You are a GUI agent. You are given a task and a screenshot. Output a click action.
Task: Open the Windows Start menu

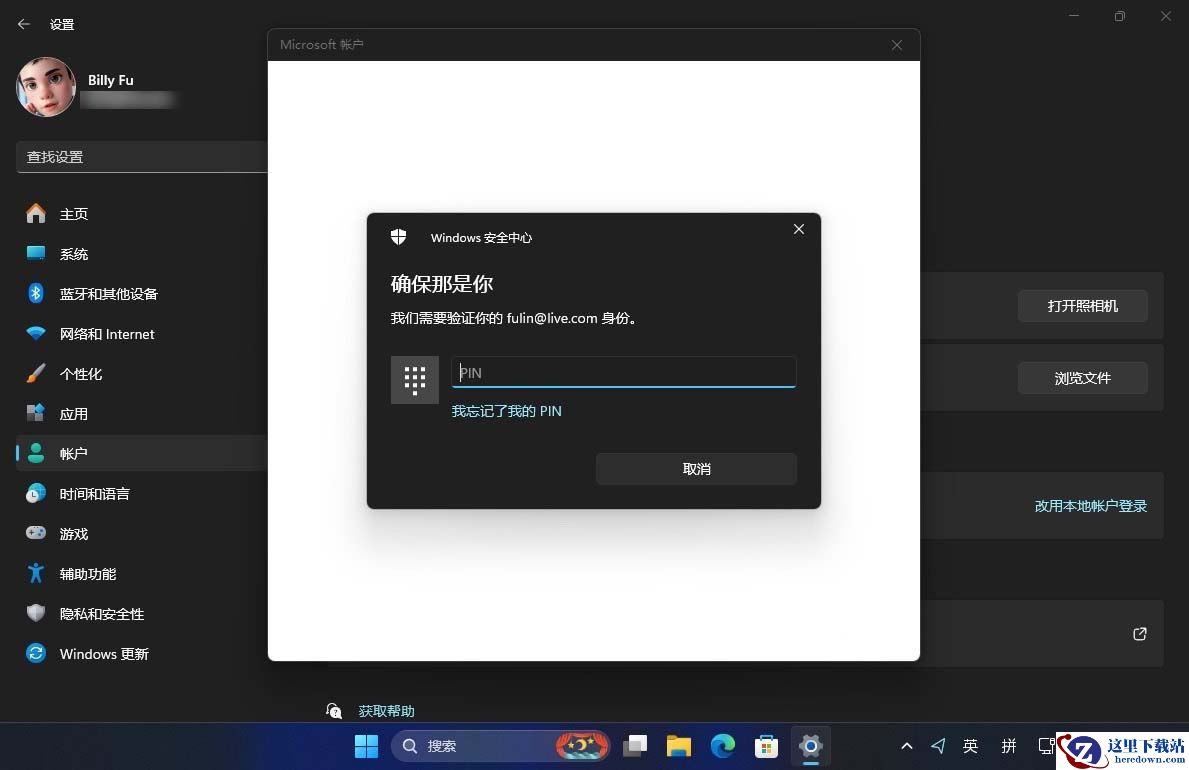coord(366,746)
